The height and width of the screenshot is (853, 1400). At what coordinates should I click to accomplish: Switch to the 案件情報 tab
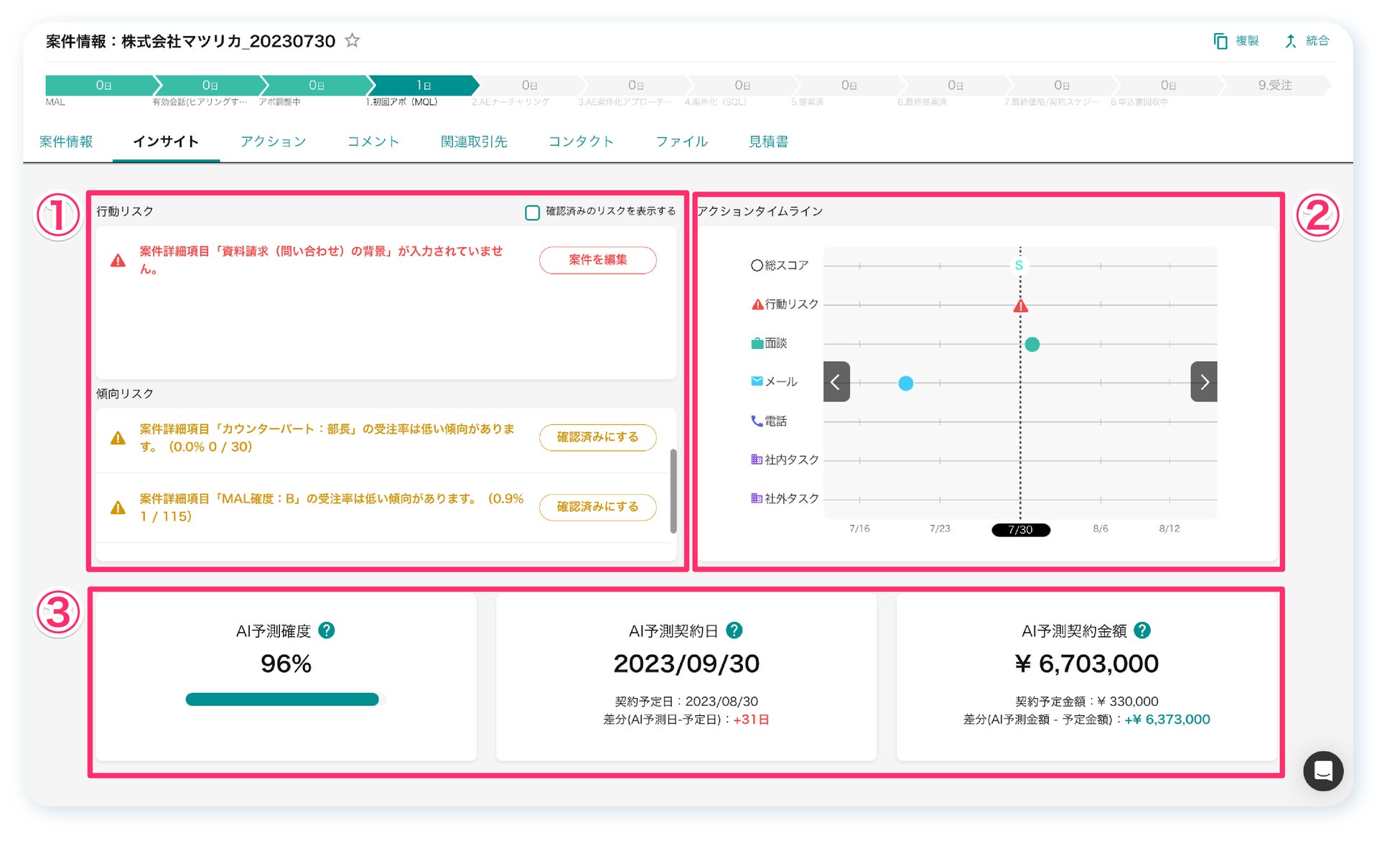pos(66,141)
